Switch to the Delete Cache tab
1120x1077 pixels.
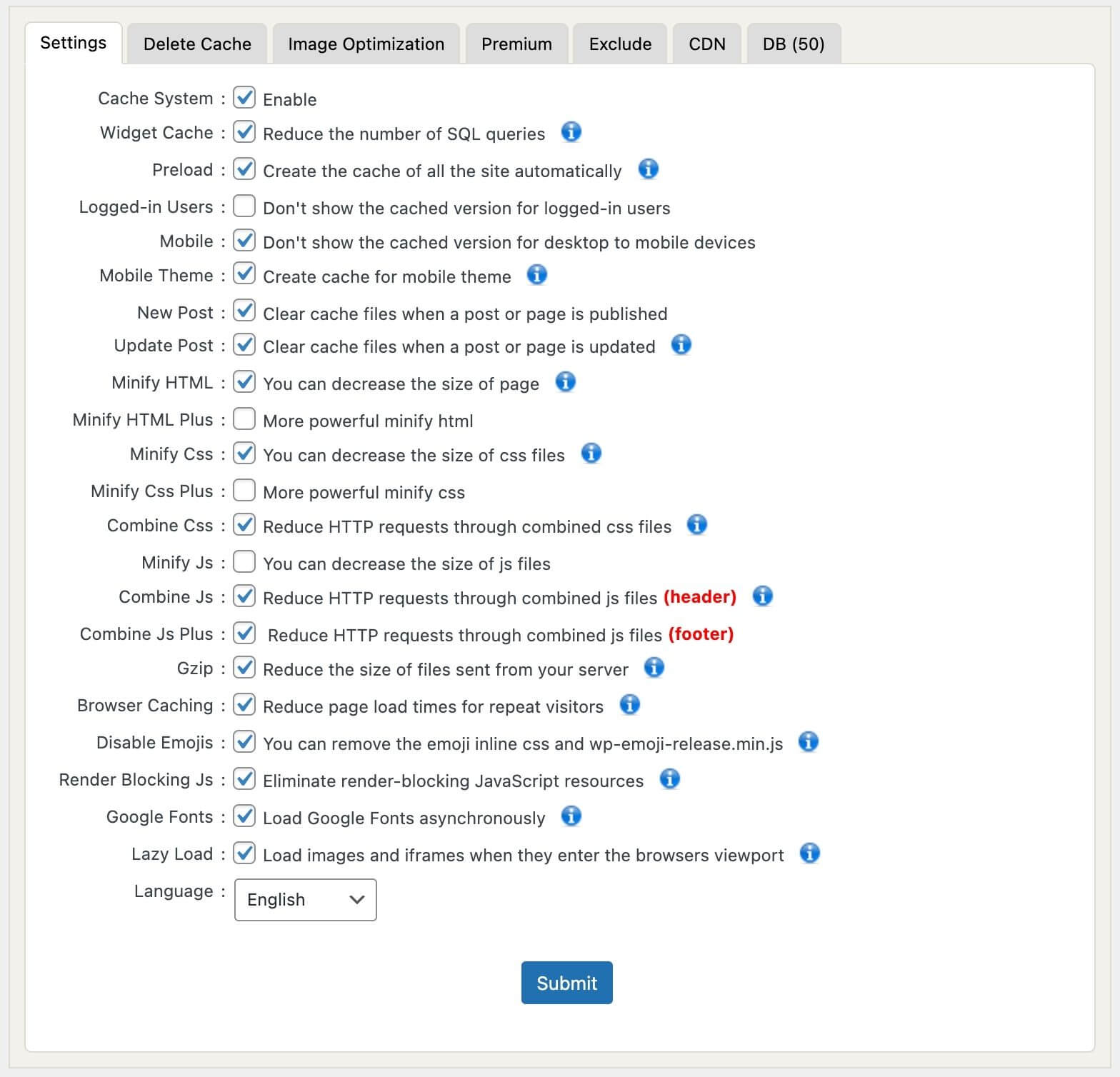(197, 44)
